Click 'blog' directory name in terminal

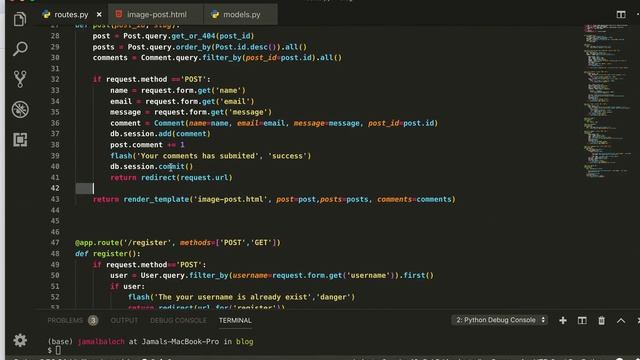[244, 342]
